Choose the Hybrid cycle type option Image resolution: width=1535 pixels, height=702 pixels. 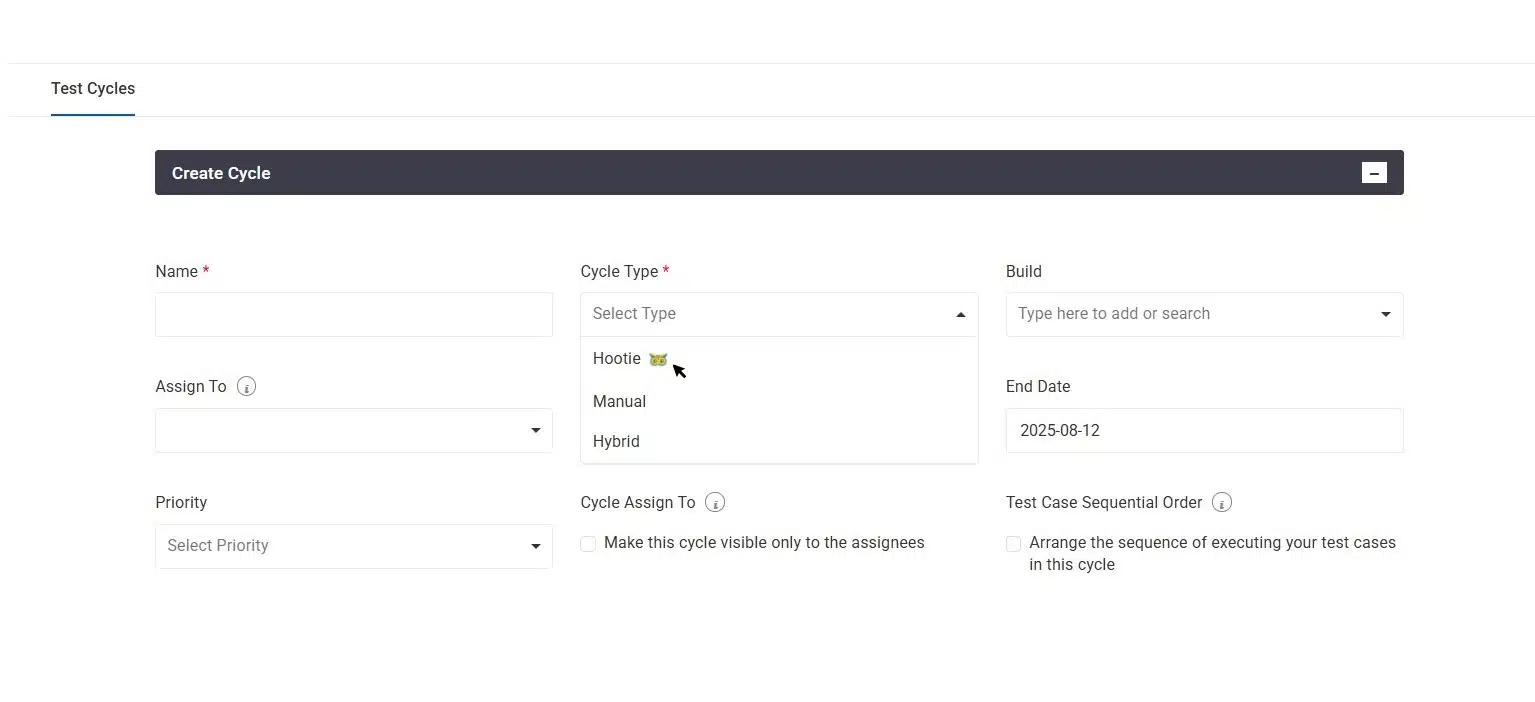click(779, 441)
